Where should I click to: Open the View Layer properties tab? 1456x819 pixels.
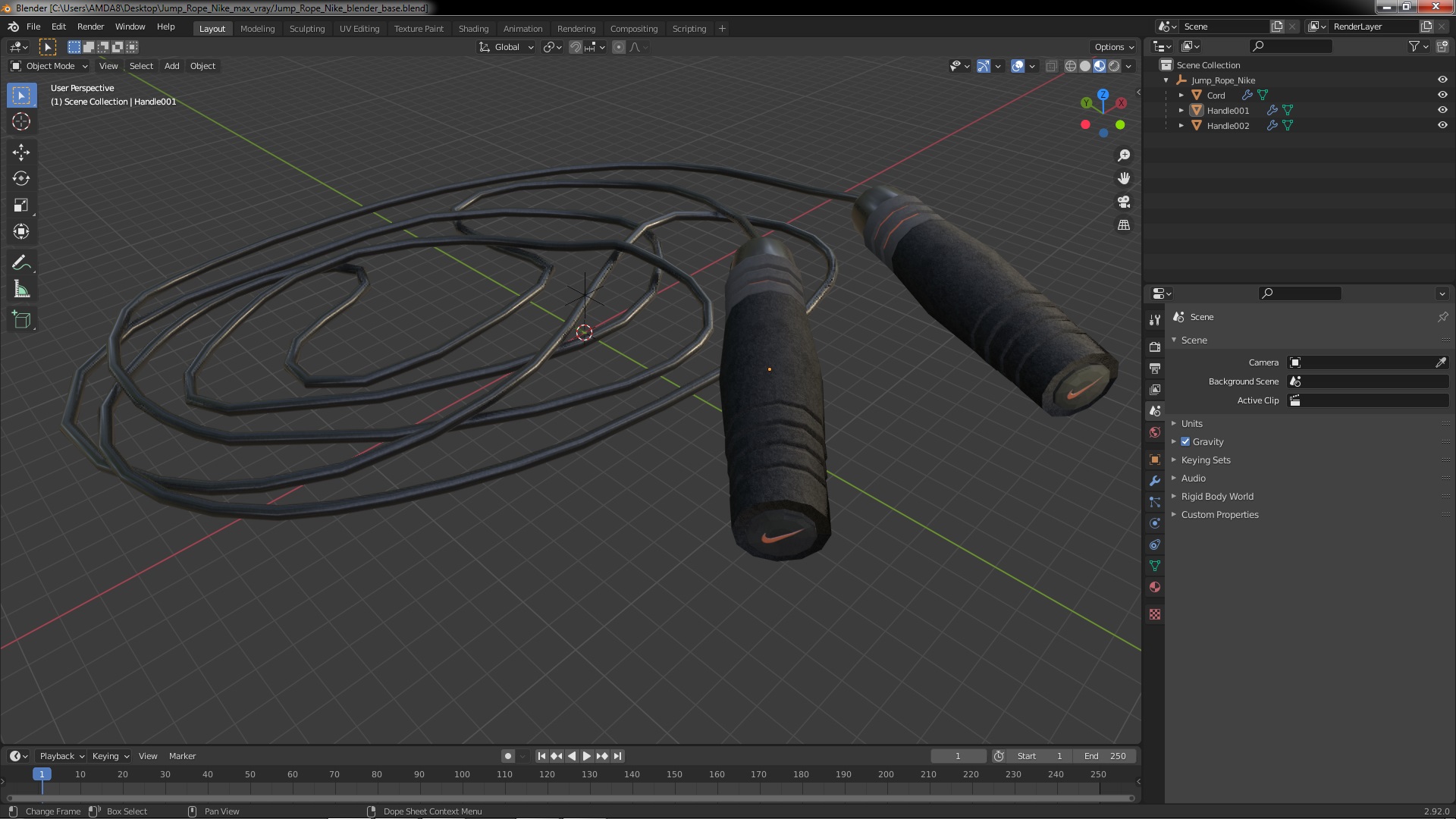(x=1154, y=389)
